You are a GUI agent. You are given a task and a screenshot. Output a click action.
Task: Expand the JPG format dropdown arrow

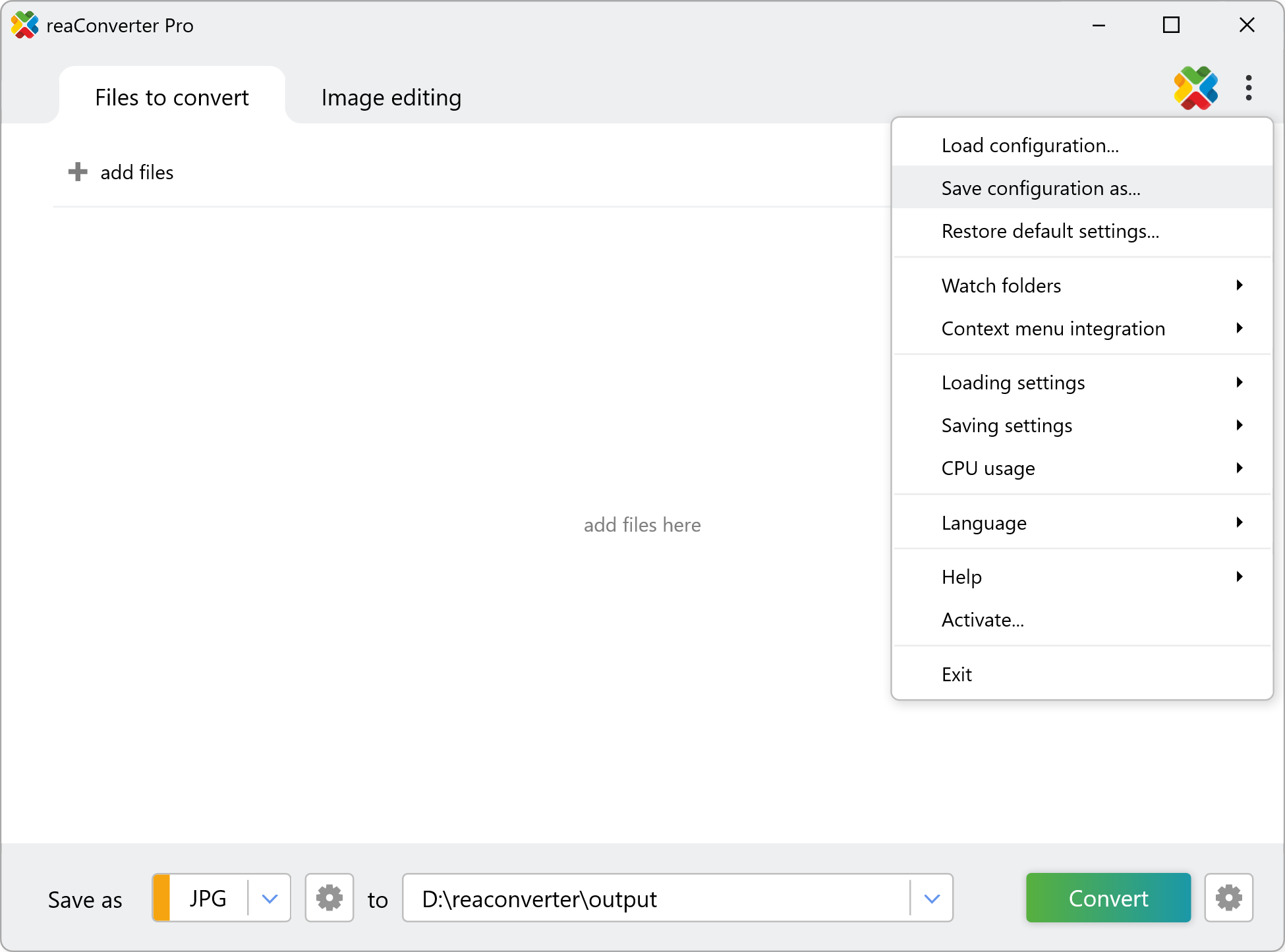[270, 898]
